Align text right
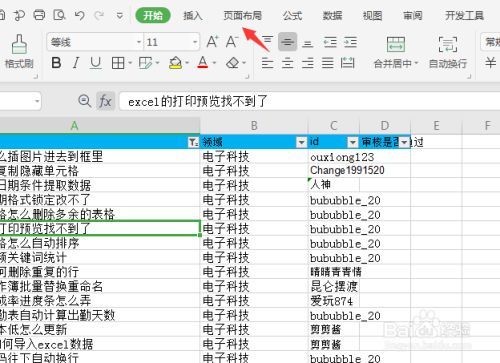 pos(307,63)
